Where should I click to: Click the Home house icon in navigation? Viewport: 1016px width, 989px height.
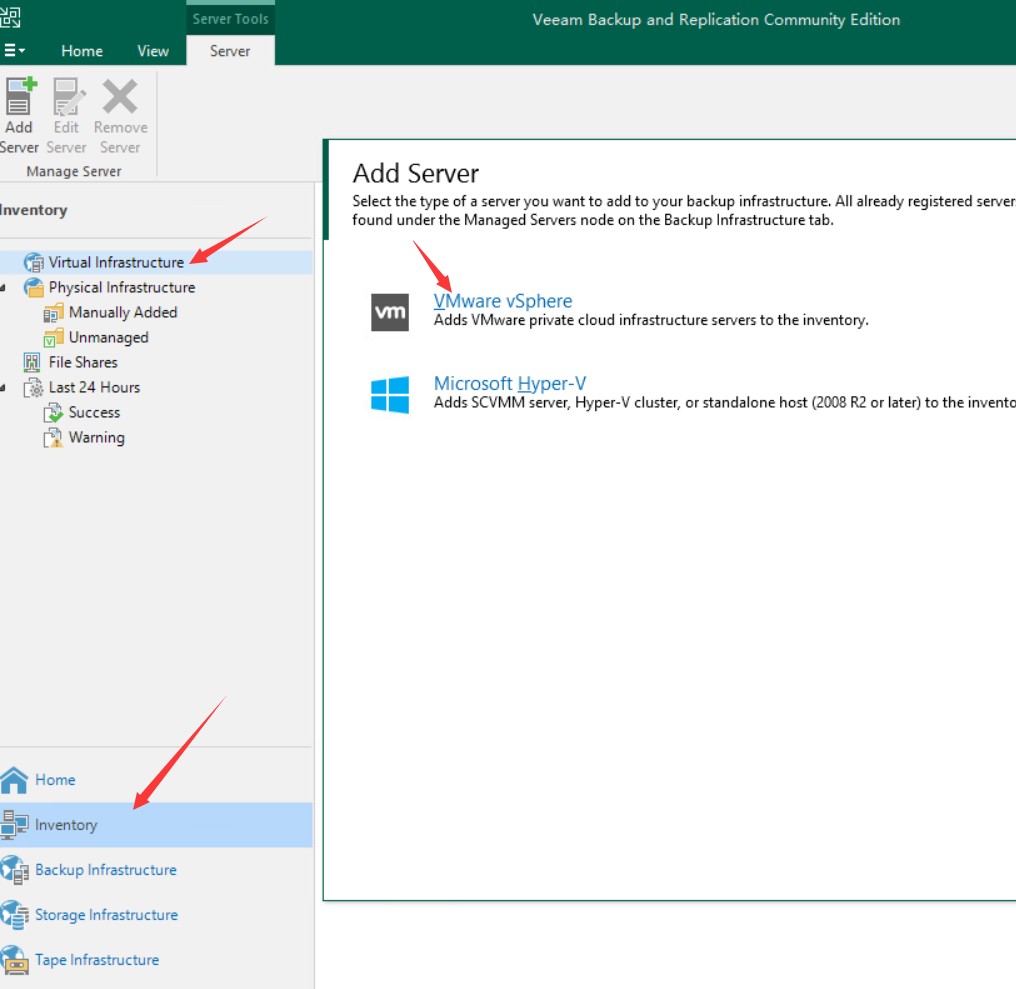14,780
